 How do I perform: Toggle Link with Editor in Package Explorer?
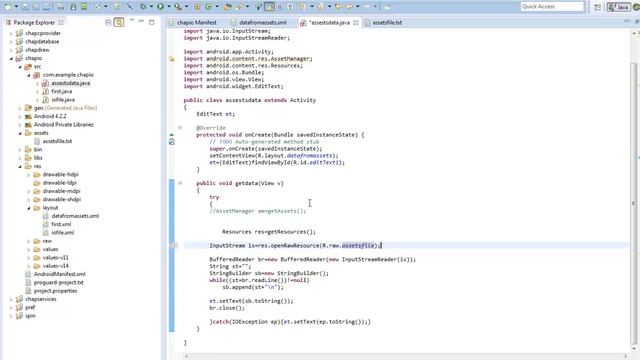[119, 22]
